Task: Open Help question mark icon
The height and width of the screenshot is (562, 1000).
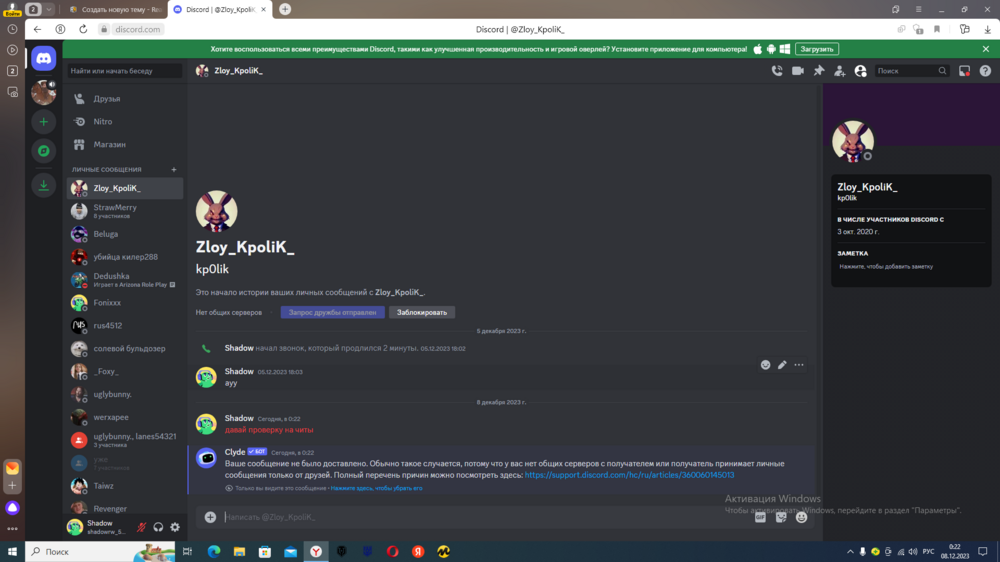Action: click(x=985, y=71)
